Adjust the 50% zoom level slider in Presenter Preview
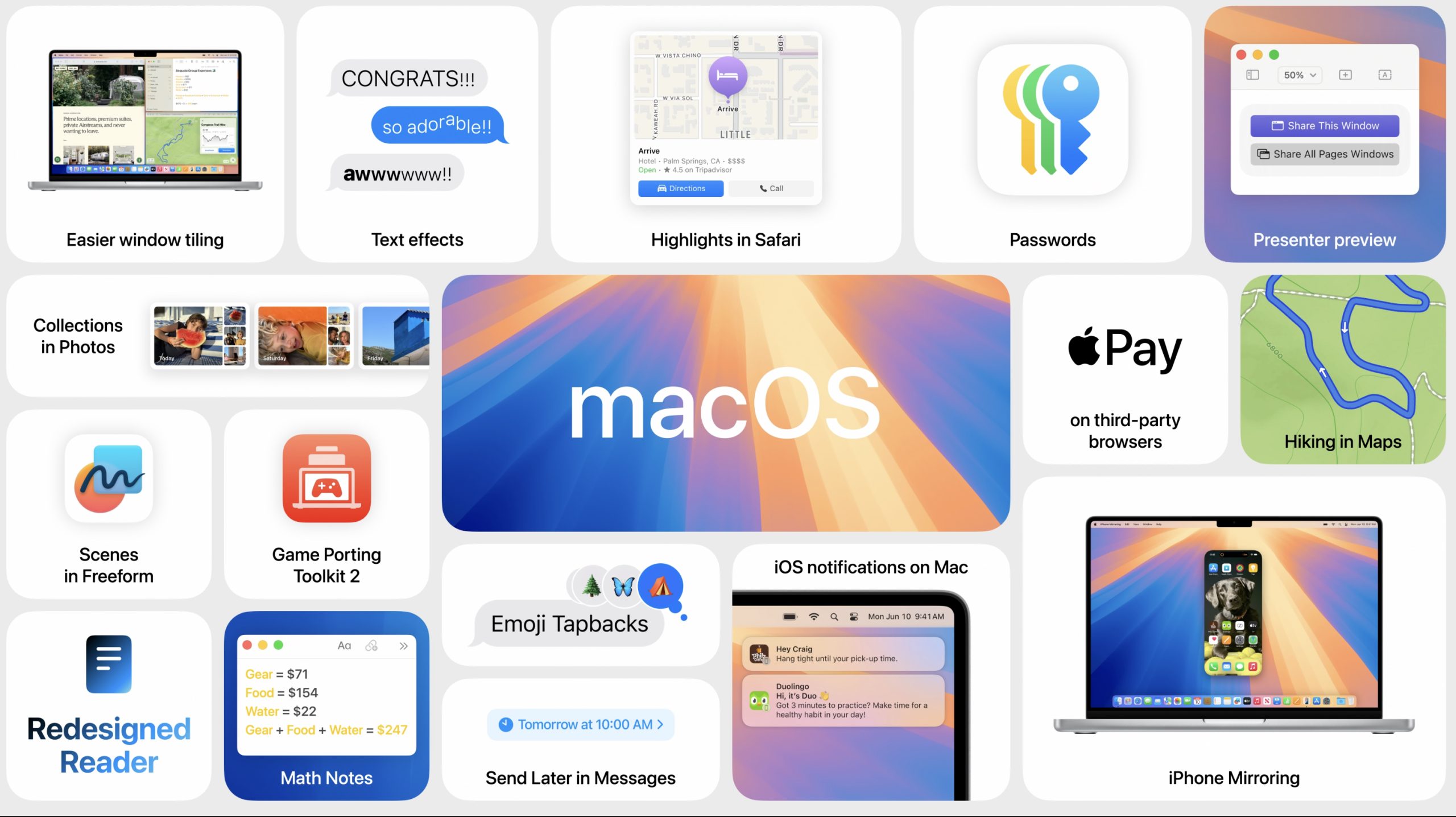1456x817 pixels. click(1302, 74)
